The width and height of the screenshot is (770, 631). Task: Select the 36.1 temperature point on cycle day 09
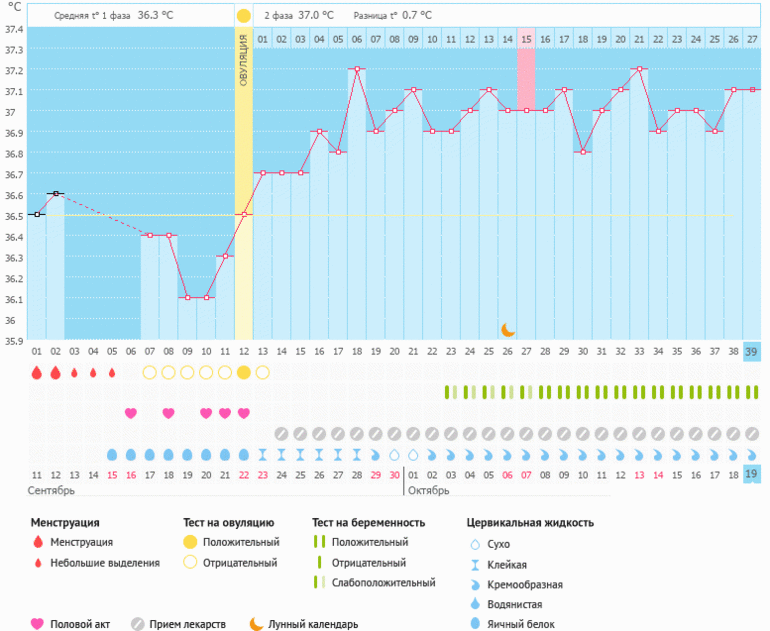tap(187, 297)
